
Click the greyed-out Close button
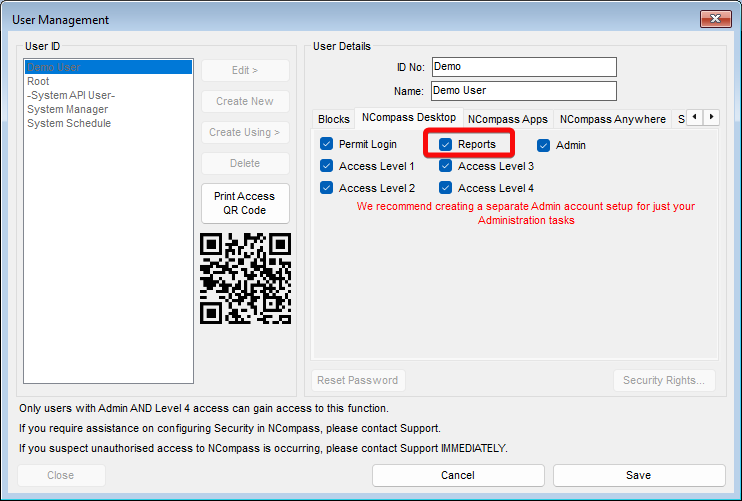pos(61,475)
